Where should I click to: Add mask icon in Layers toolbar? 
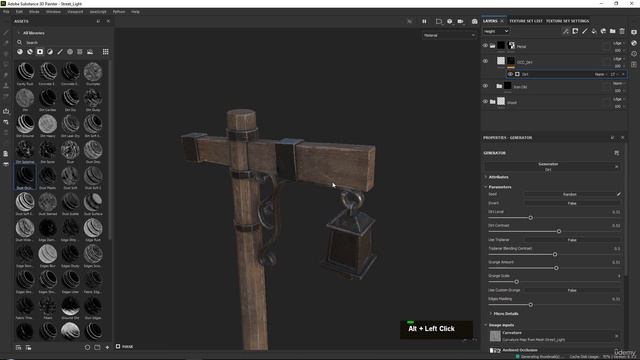coord(575,31)
